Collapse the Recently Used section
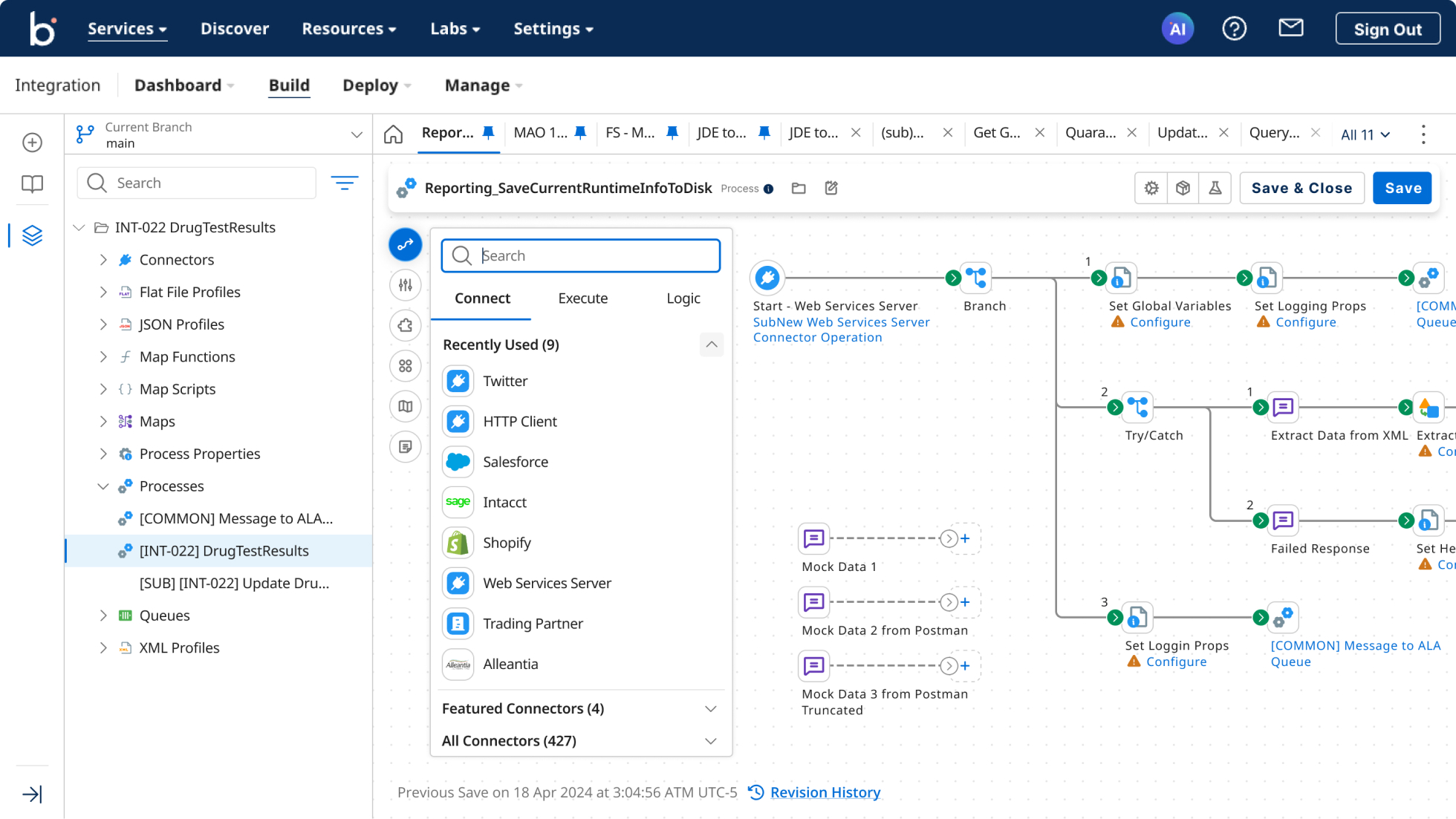 pos(711,345)
